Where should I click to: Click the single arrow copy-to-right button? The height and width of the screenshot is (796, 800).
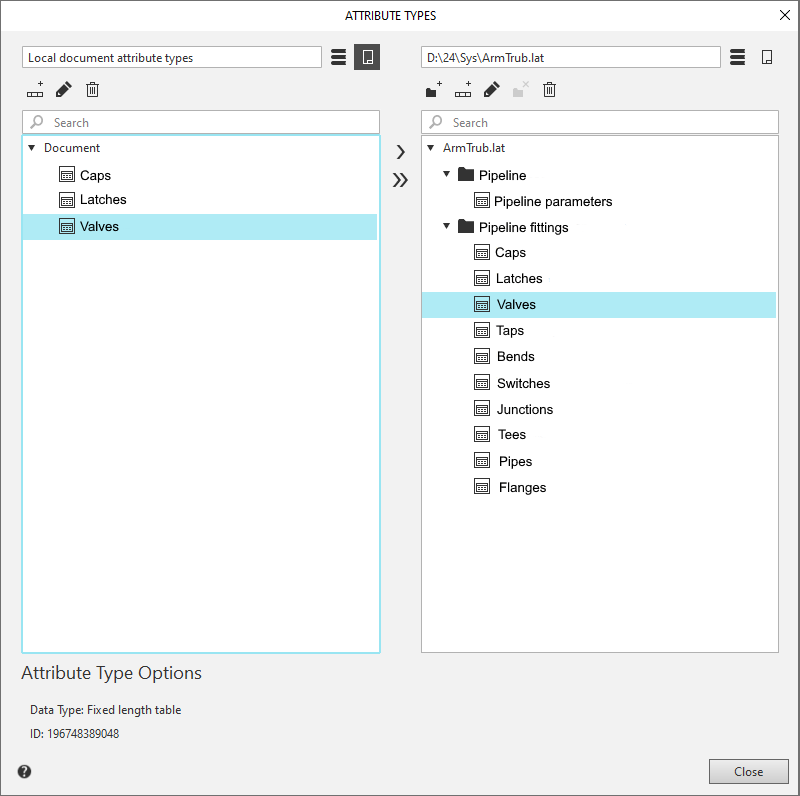400,153
